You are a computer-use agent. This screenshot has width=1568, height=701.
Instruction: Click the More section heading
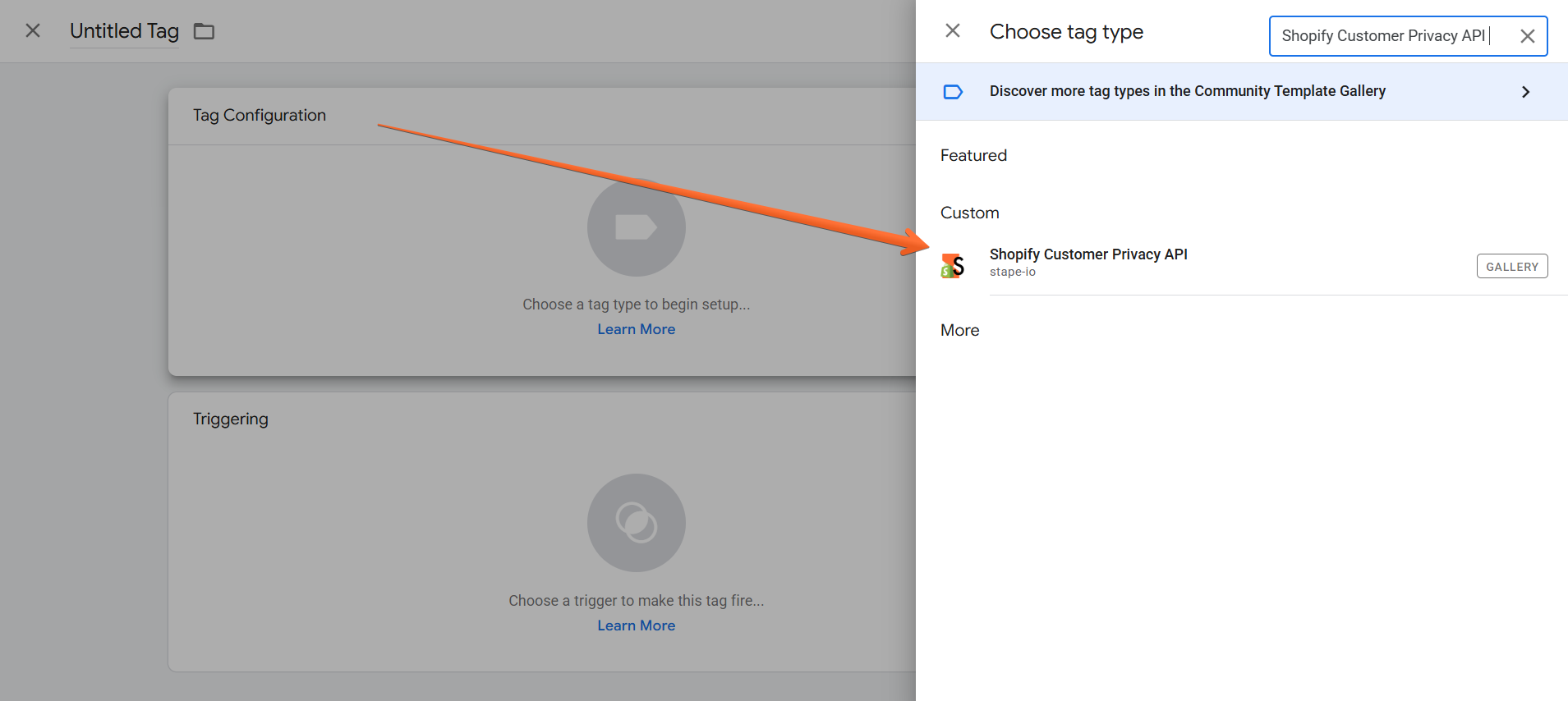pos(960,330)
